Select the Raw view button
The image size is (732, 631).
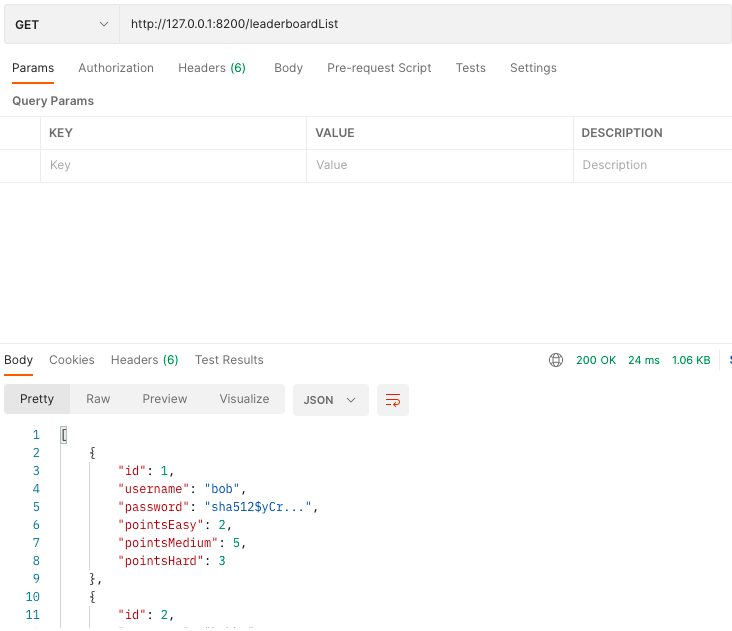pyautogui.click(x=98, y=399)
